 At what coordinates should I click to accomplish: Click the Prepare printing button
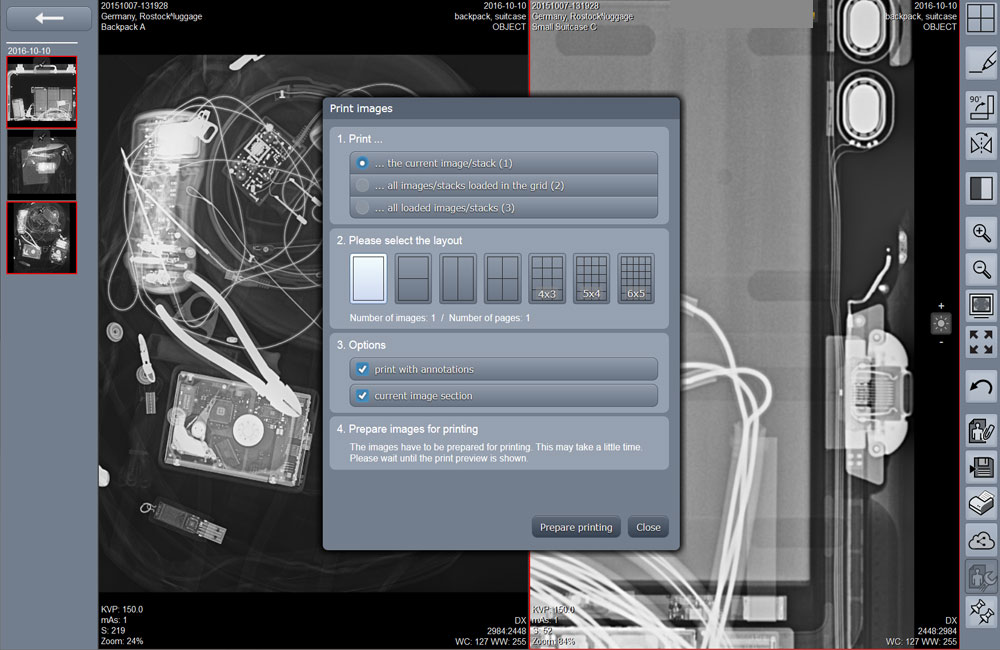(576, 527)
